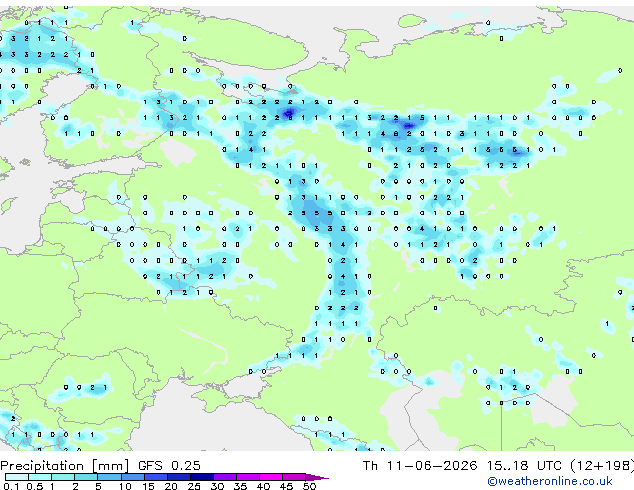This screenshot has height=490, width=634.
Task: Select the 0.1–0.5 mm legend swatch
Action: coord(17,477)
